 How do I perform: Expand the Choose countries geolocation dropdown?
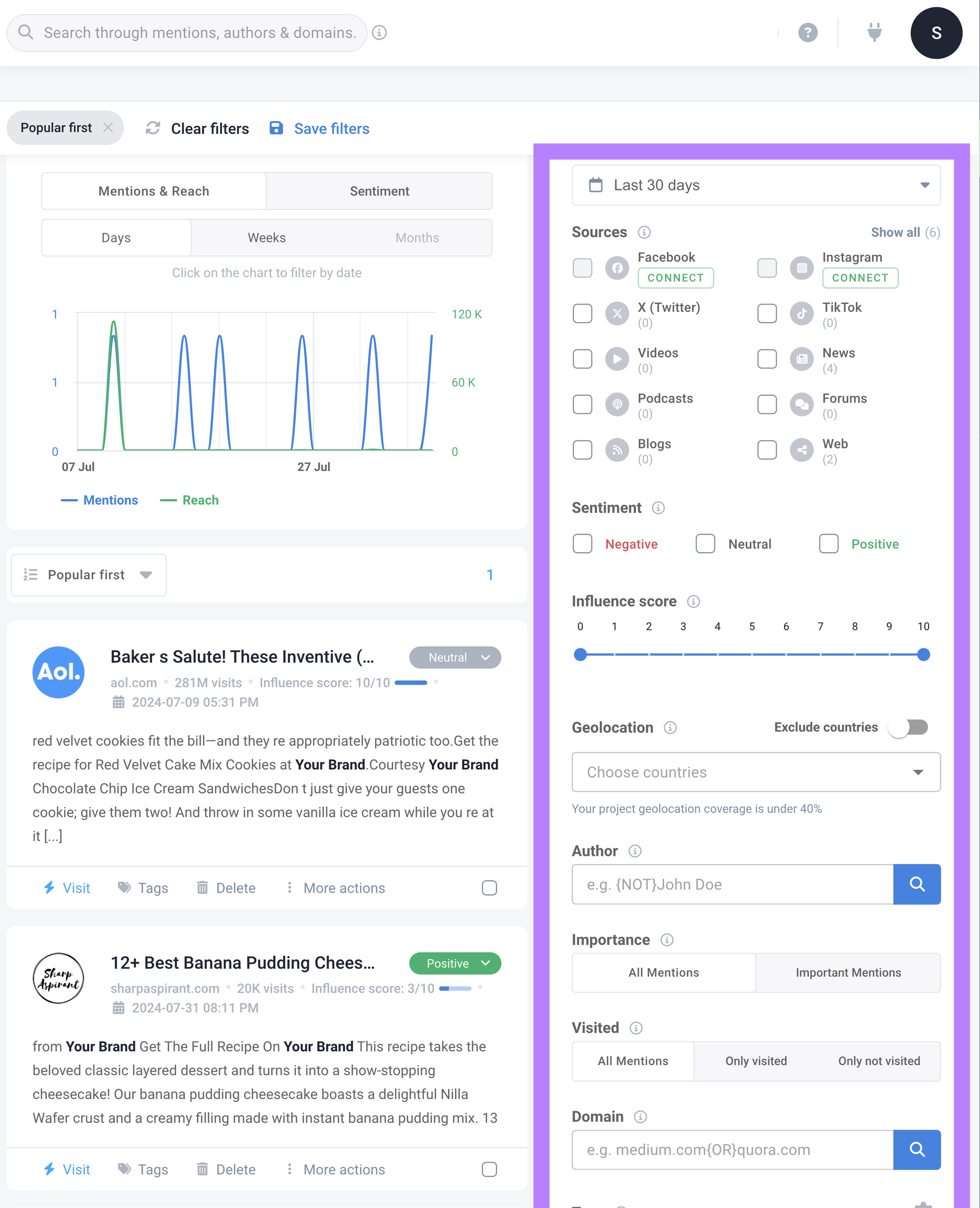pyautogui.click(x=756, y=772)
